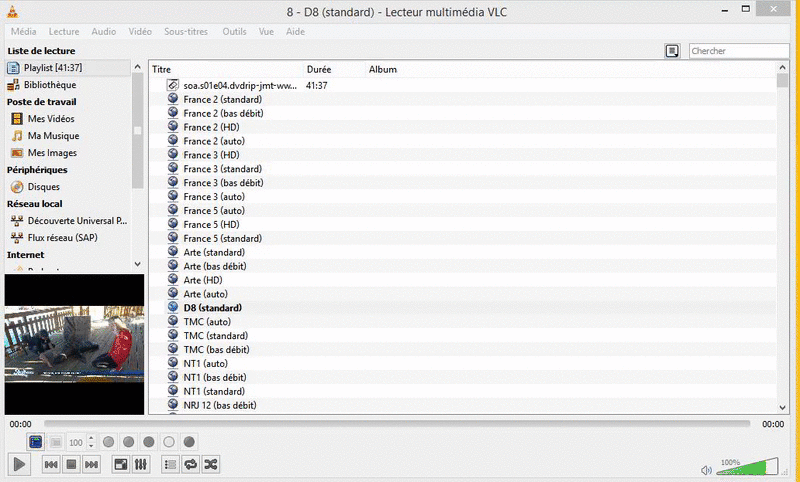Click globe icon beside France 2 (standard)
800x482 pixels.
pos(173,98)
